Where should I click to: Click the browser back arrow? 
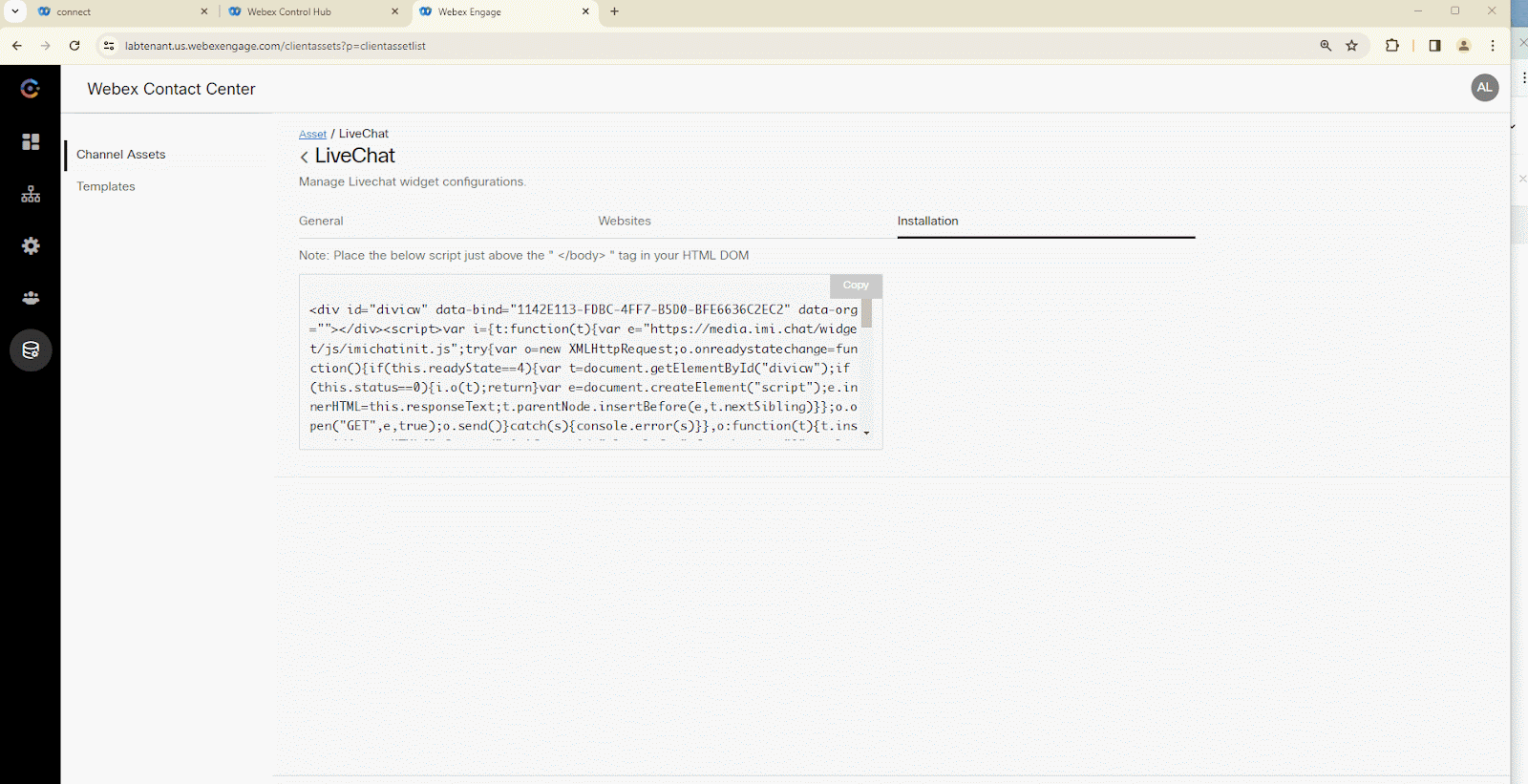(x=17, y=46)
